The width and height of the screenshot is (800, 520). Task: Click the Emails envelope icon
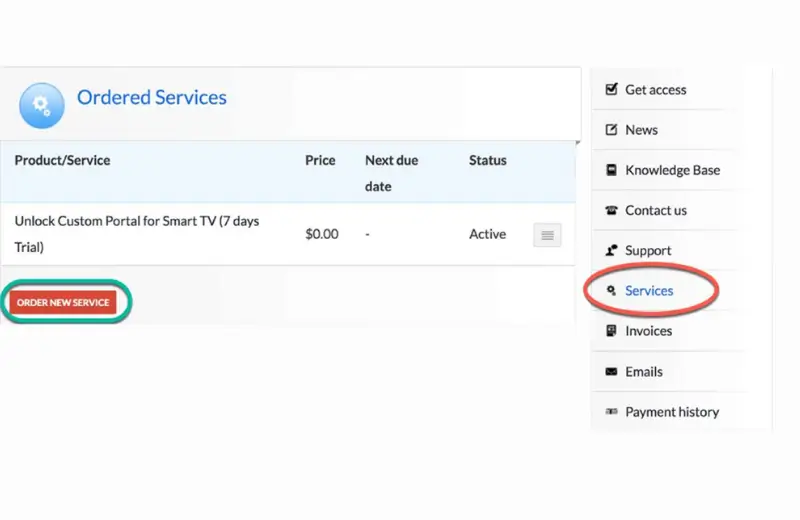tap(611, 372)
